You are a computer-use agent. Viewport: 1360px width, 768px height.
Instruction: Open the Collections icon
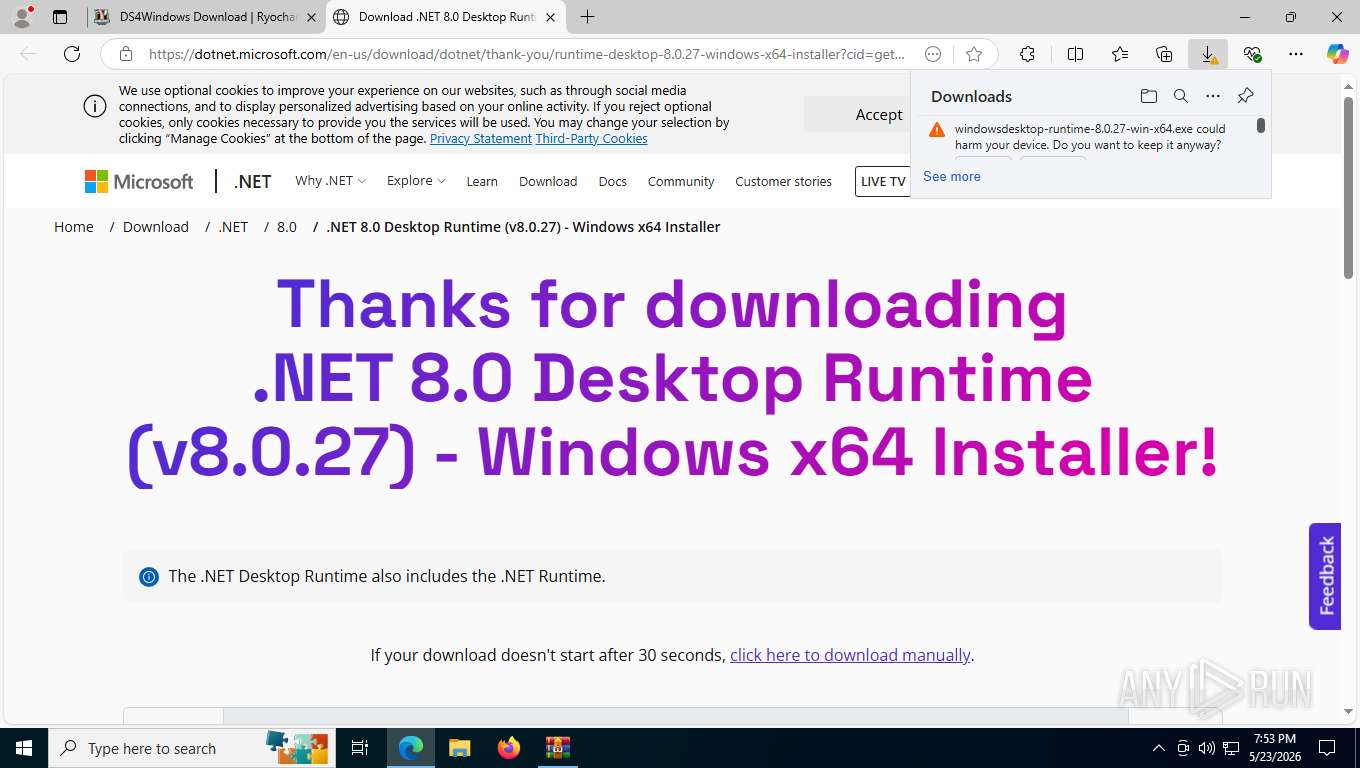(x=1163, y=54)
